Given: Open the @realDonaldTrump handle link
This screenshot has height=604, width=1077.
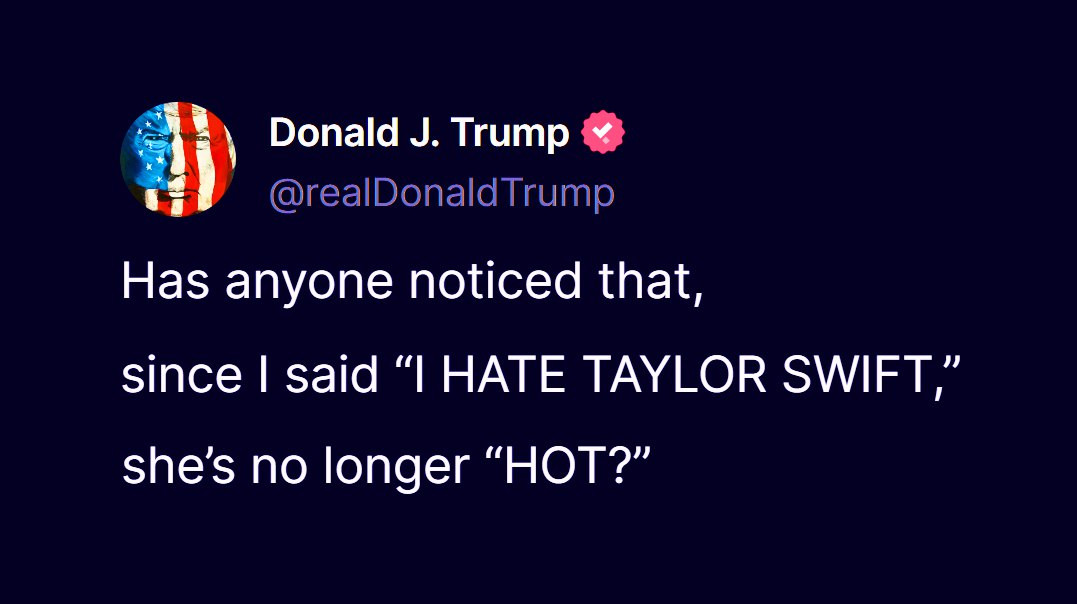Looking at the screenshot, I should (441, 193).
